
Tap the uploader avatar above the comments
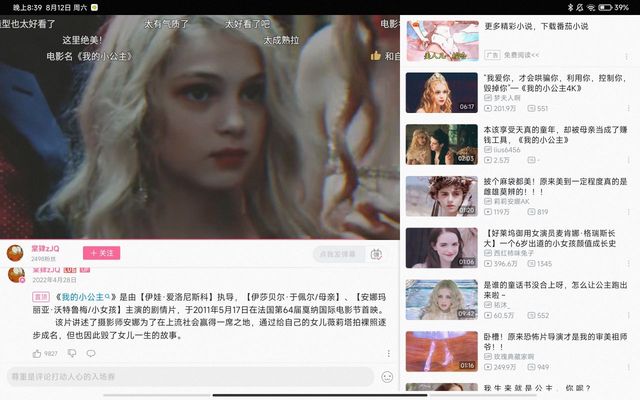[x=15, y=253]
